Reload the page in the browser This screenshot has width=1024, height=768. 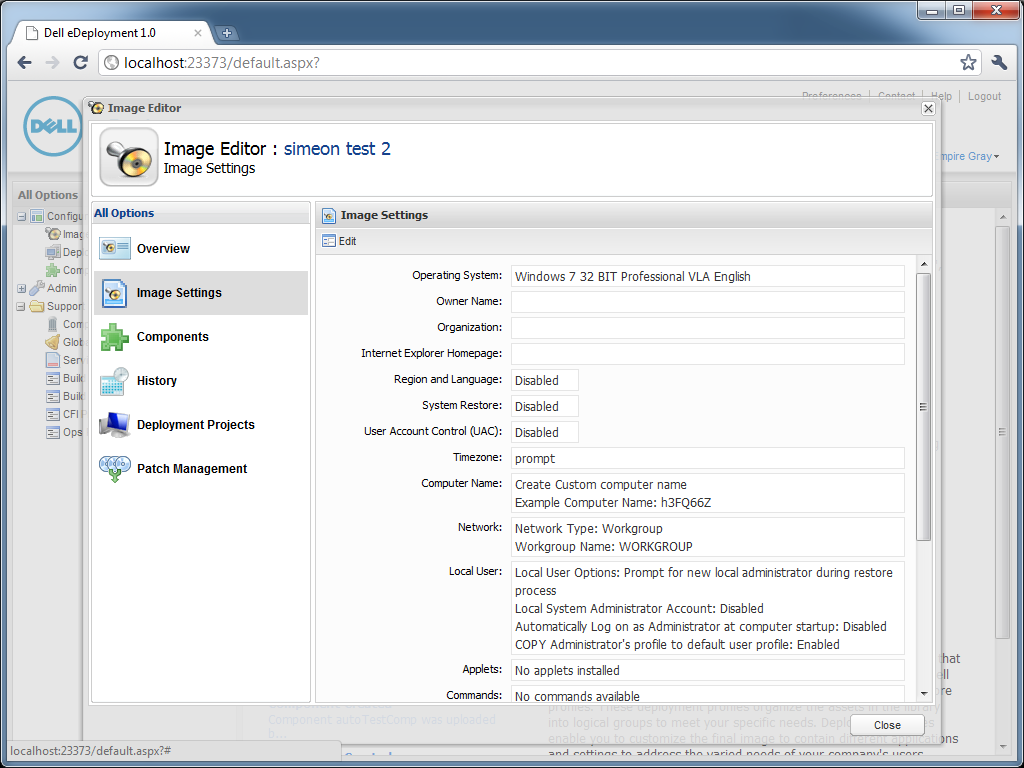click(x=80, y=63)
